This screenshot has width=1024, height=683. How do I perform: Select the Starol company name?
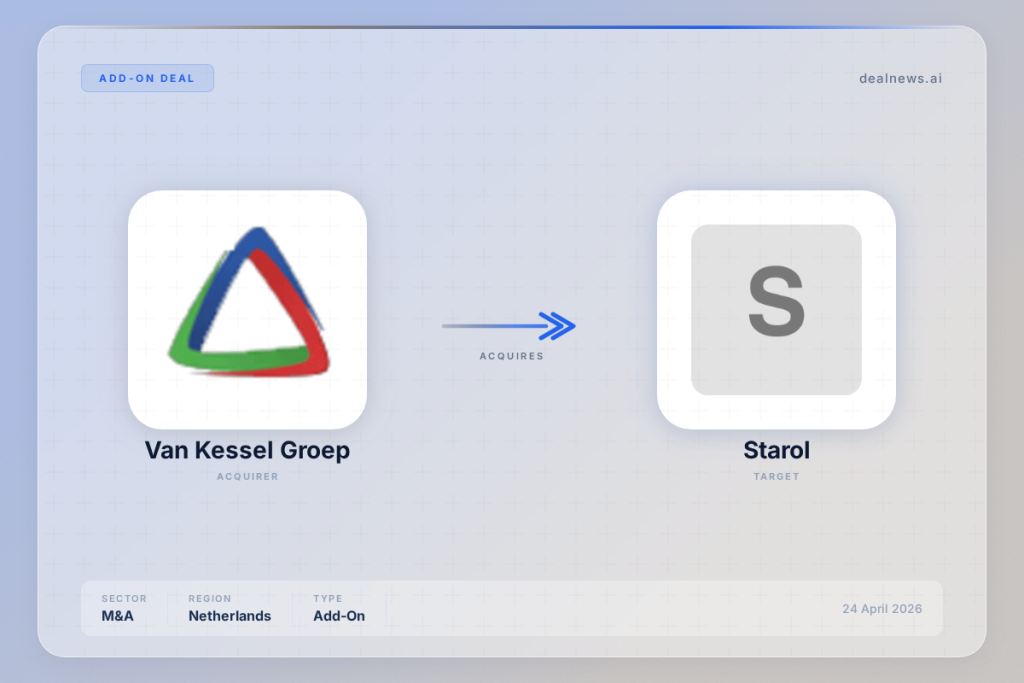coord(776,450)
